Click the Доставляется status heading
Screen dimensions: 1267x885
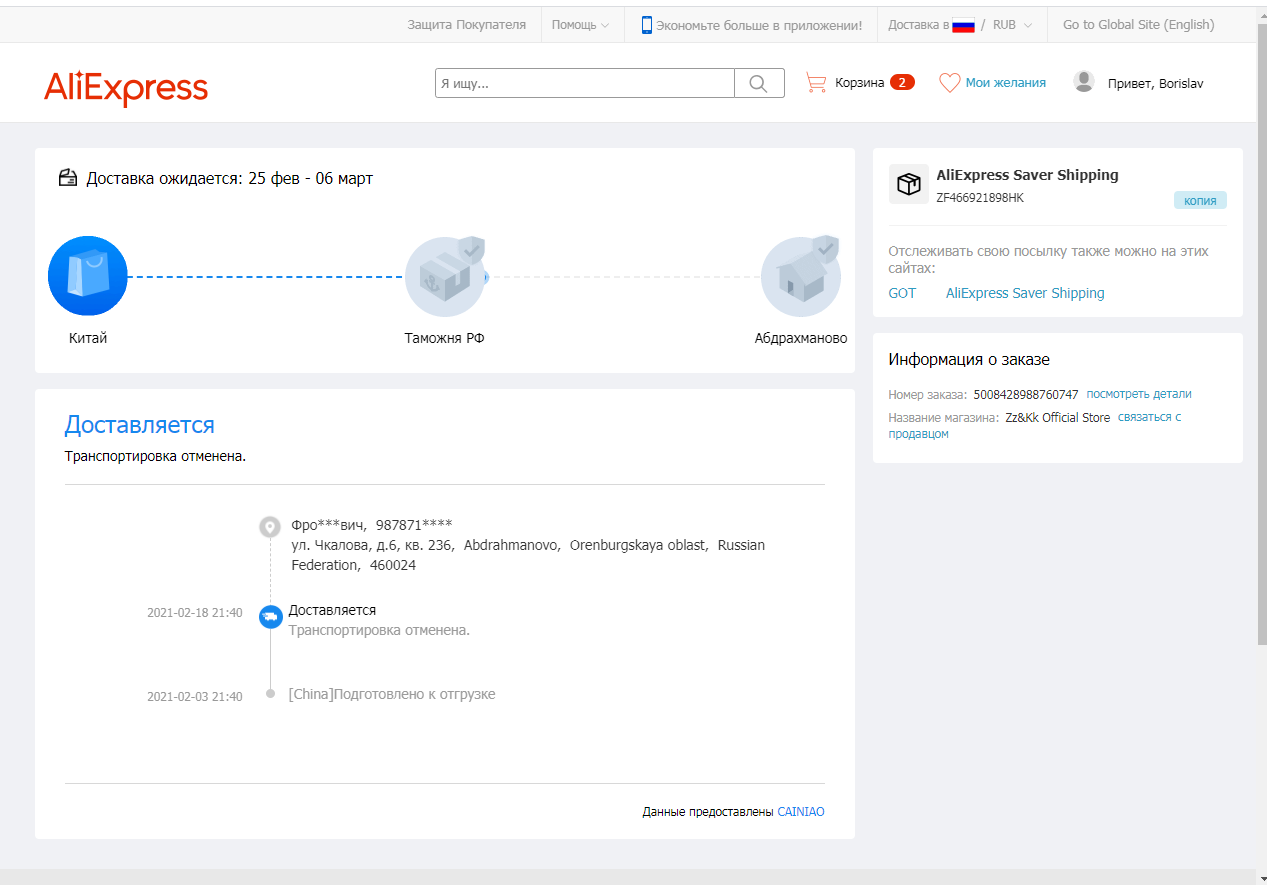(x=140, y=425)
